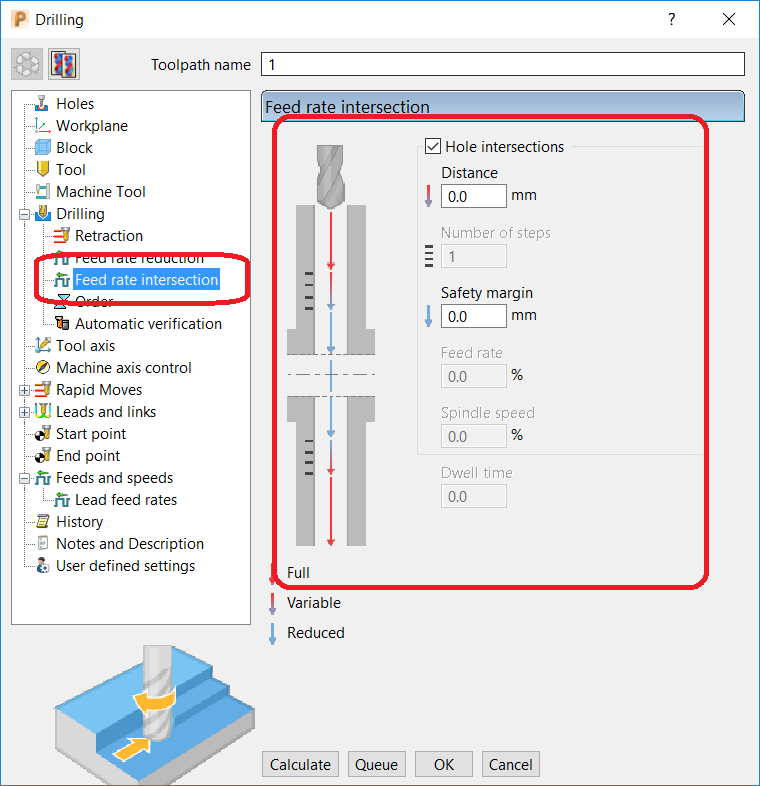Select Tool axis in the tree
The image size is (760, 786).
click(x=85, y=346)
